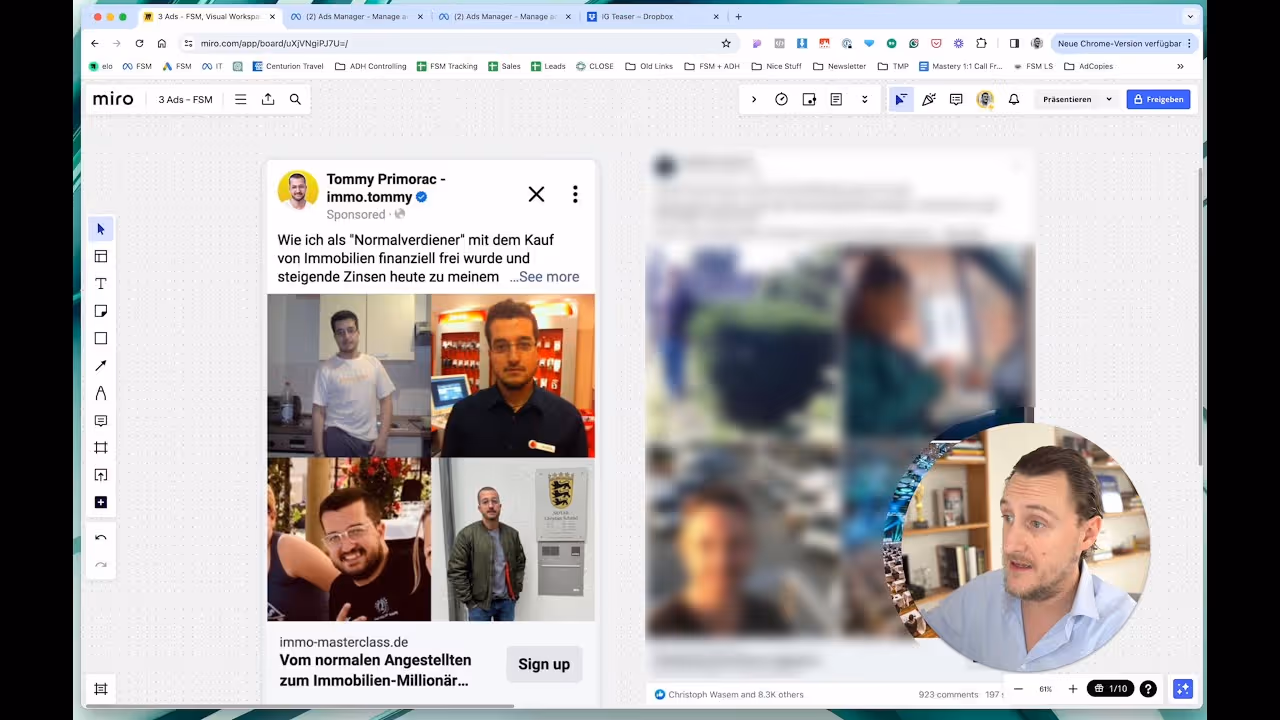Image resolution: width=1280 pixels, height=720 pixels.
Task: Open the Chrome extensions puzzle icon
Action: pos(981,43)
